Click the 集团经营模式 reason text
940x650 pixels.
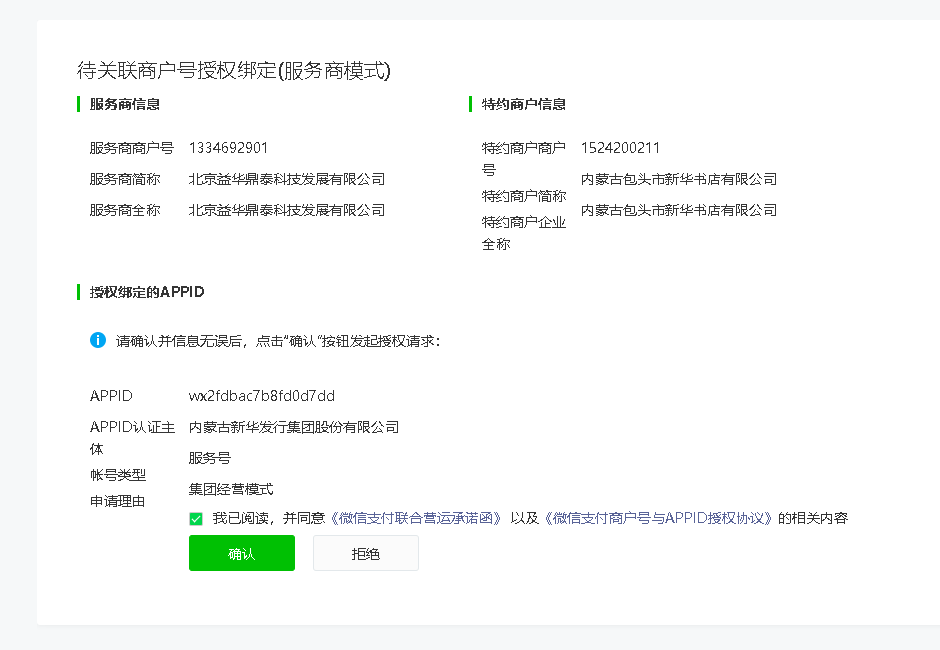click(231, 489)
